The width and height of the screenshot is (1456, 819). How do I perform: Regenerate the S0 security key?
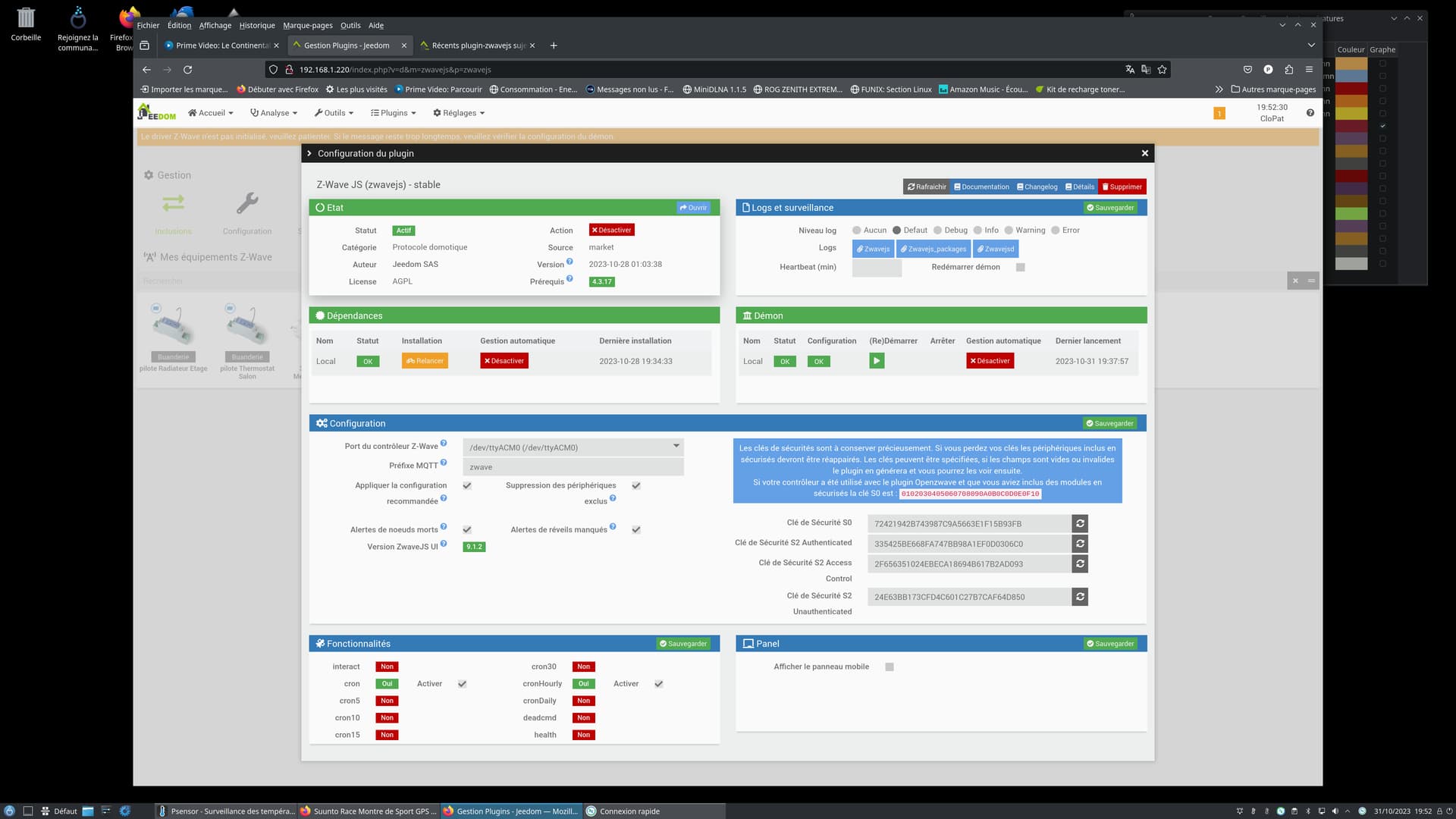[1080, 523]
